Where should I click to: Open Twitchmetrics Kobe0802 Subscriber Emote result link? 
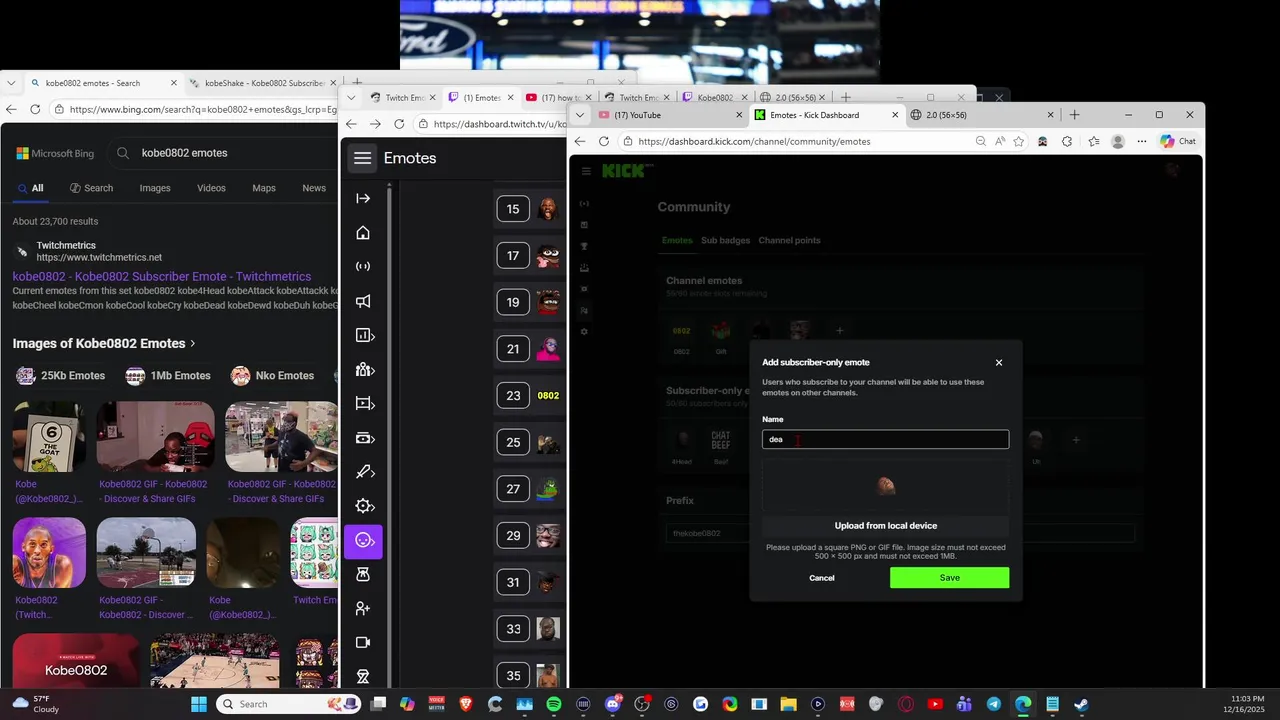point(162,276)
